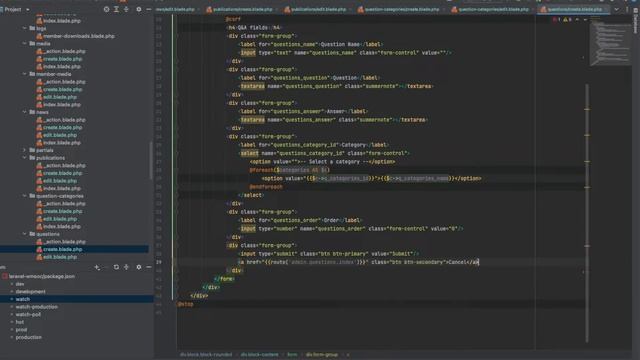This screenshot has width=640, height=360.
Task: Click Collapse All icon in Project panel toolbar
Action: (126, 9)
